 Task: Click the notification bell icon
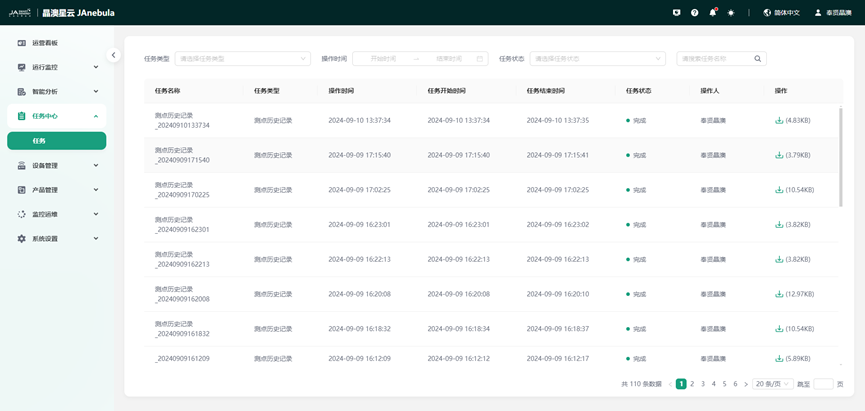coord(713,13)
